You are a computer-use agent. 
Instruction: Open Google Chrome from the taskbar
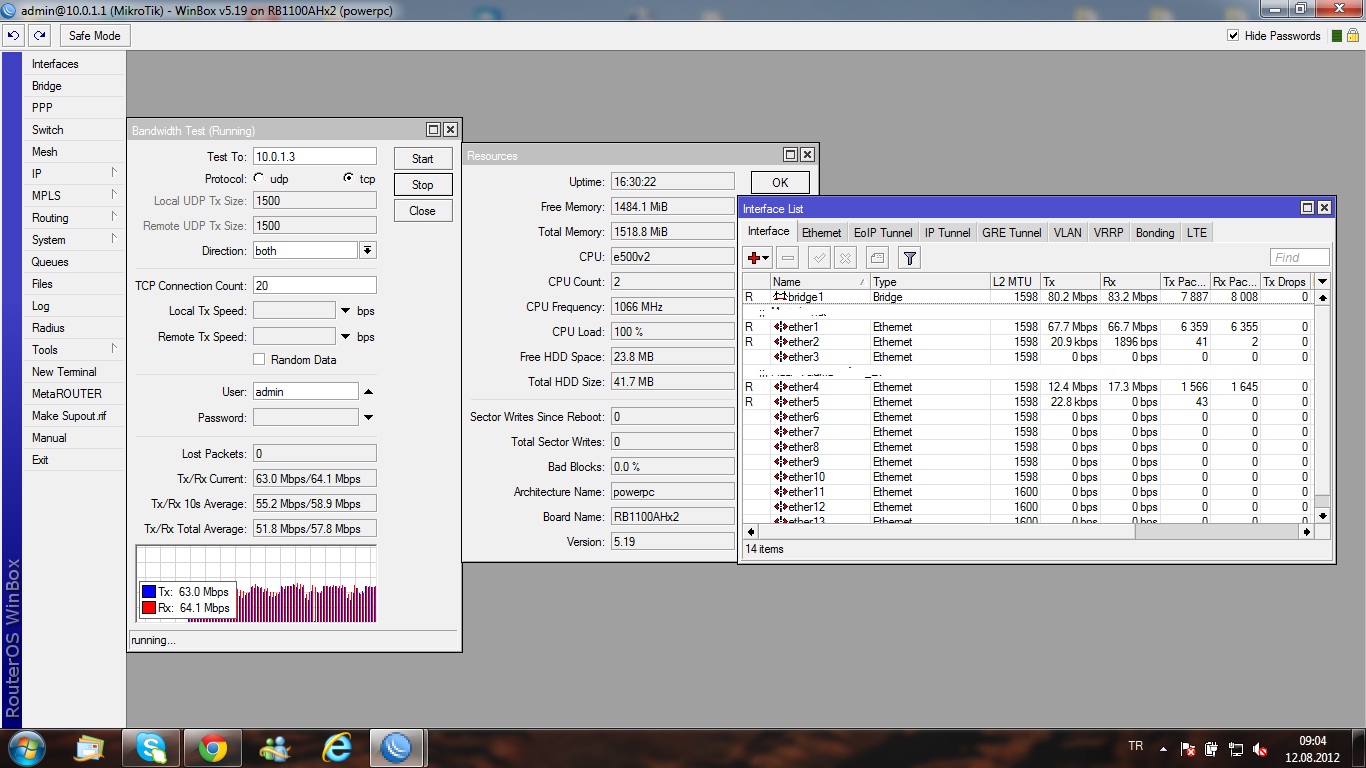click(212, 748)
